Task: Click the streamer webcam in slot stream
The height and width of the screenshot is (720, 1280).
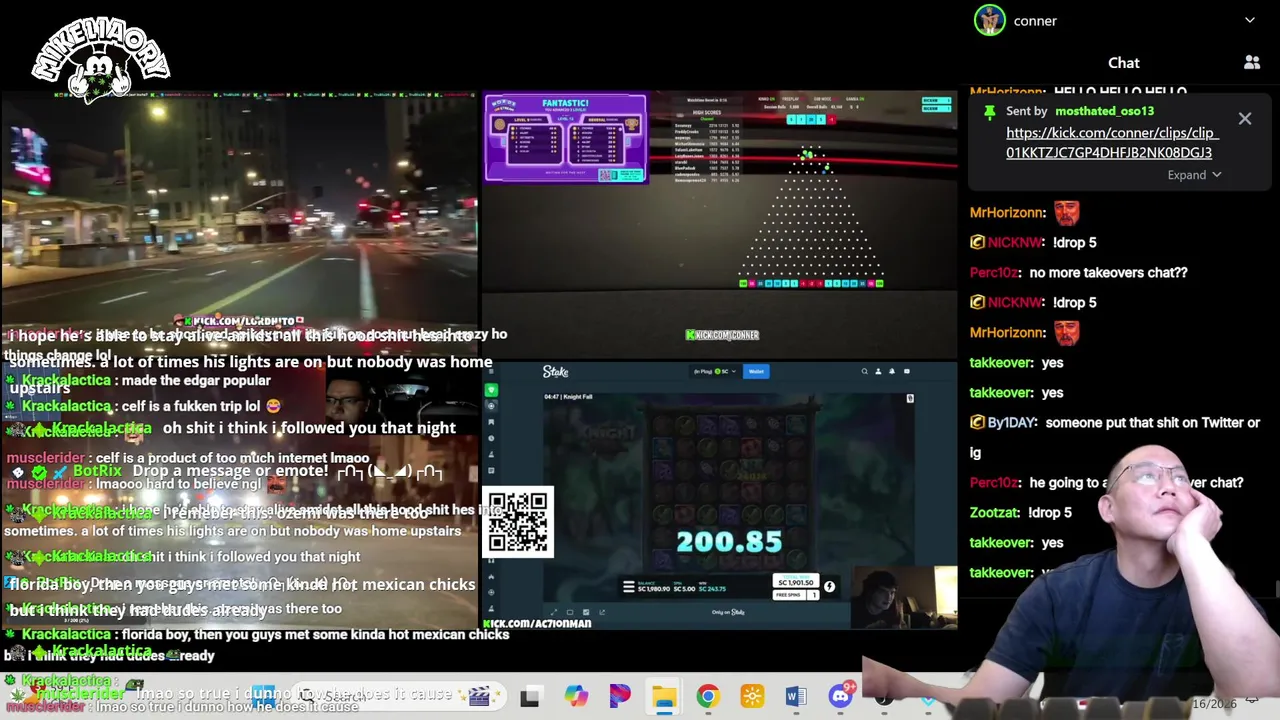Action: click(x=903, y=598)
